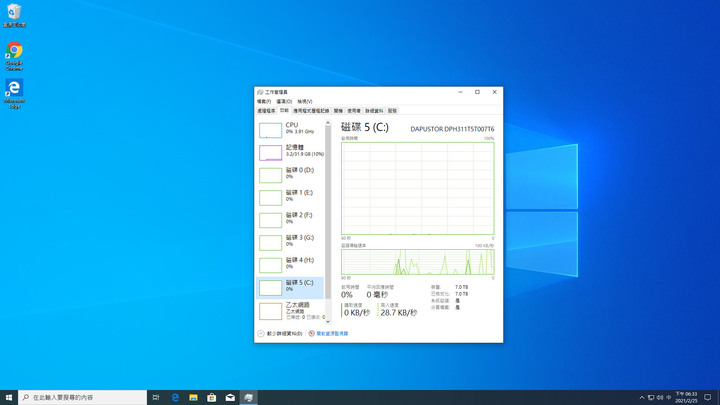Select 磁碟 1 (E:) in the sidebar
The image size is (720, 405).
pos(290,197)
